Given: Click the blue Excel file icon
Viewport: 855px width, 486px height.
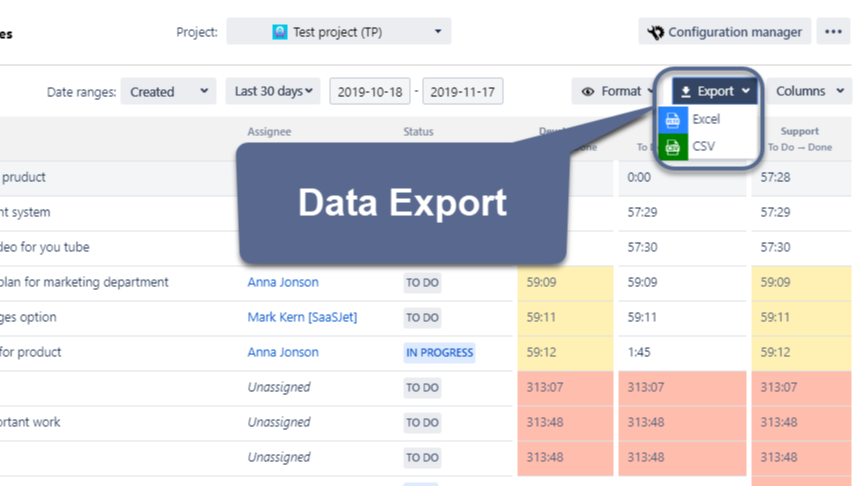Looking at the screenshot, I should click(673, 119).
